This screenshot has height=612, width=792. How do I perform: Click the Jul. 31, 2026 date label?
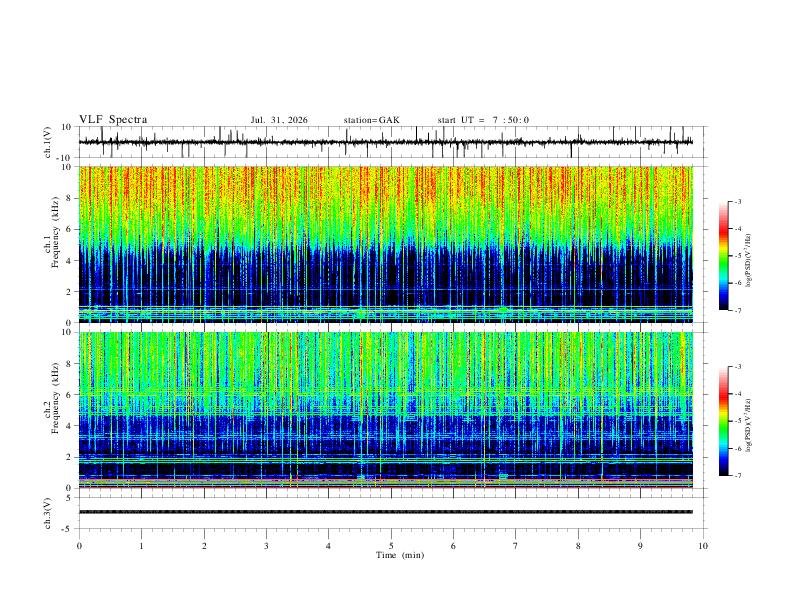[279, 120]
